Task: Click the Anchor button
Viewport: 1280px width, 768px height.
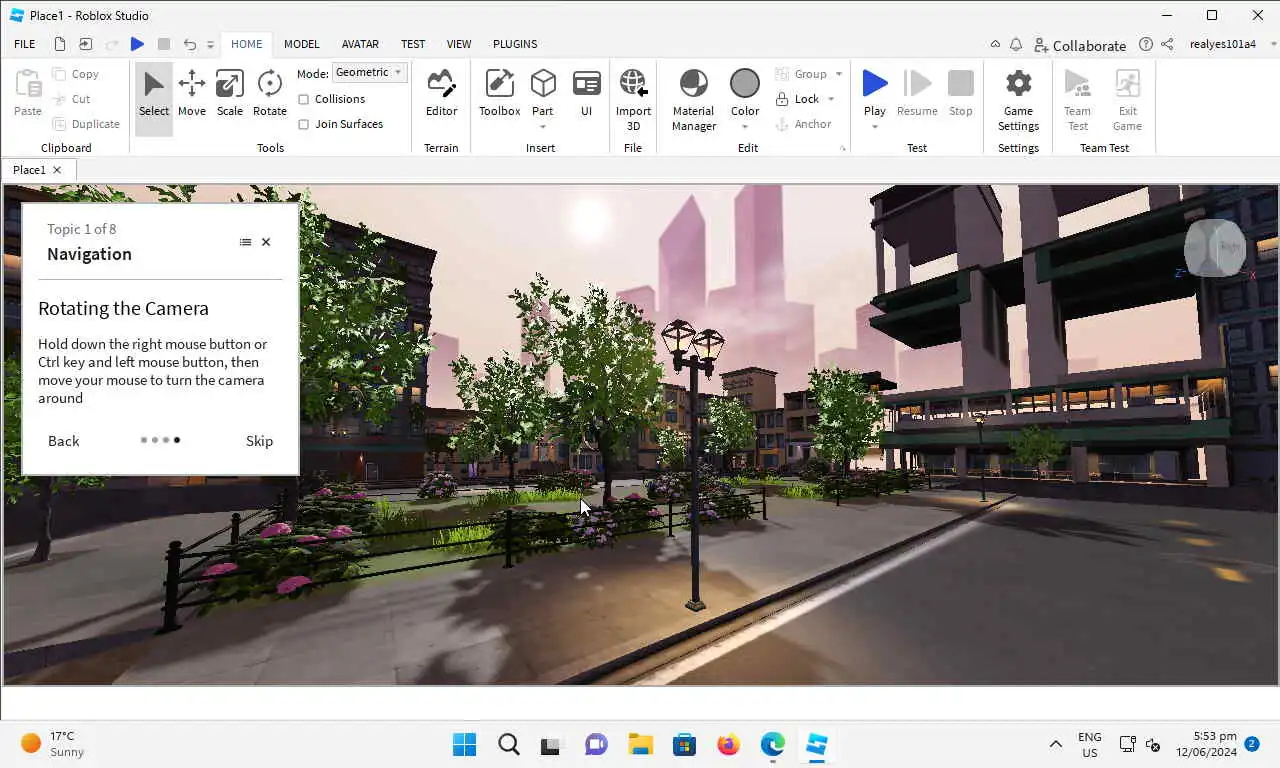Action: tap(804, 124)
